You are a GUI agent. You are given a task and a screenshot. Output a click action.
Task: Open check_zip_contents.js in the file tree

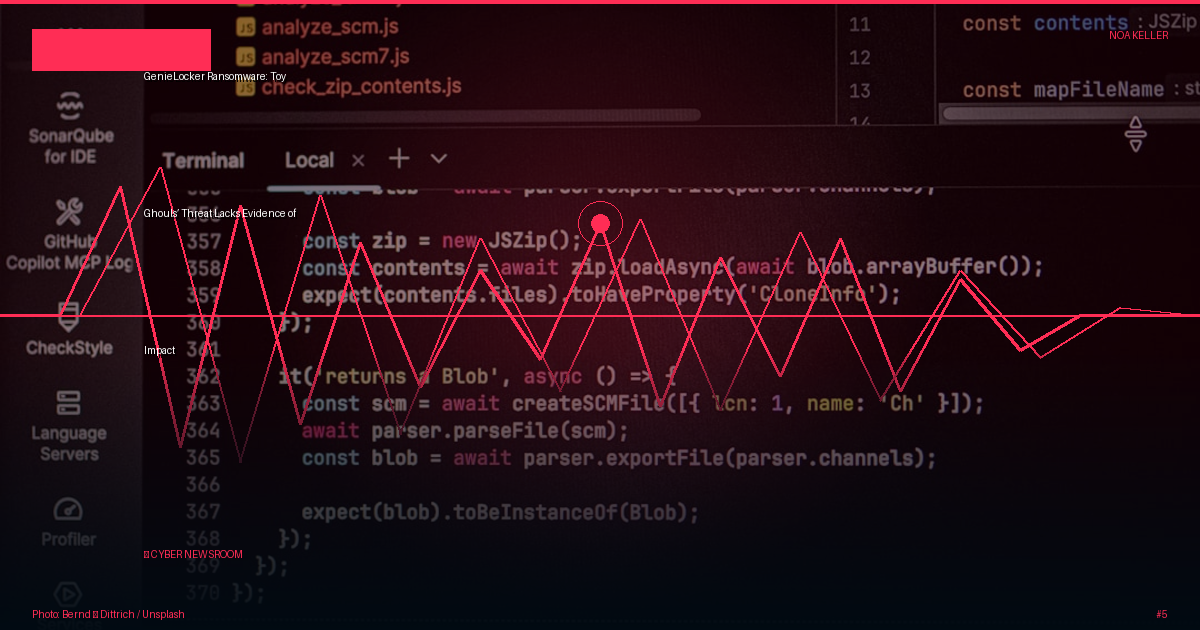(x=361, y=87)
